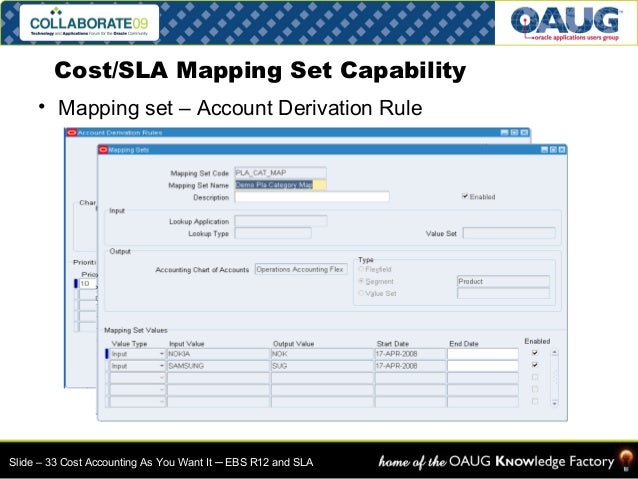638x479 pixels.
Task: Click the Output Value column header
Action: point(293,343)
